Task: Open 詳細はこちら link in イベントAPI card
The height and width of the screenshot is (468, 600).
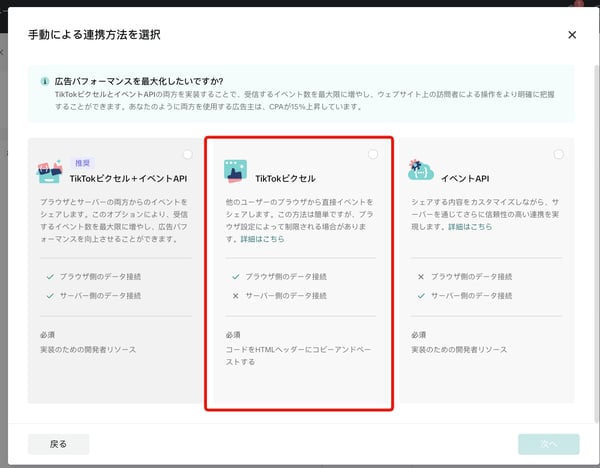Action: pyautogui.click(x=470, y=227)
